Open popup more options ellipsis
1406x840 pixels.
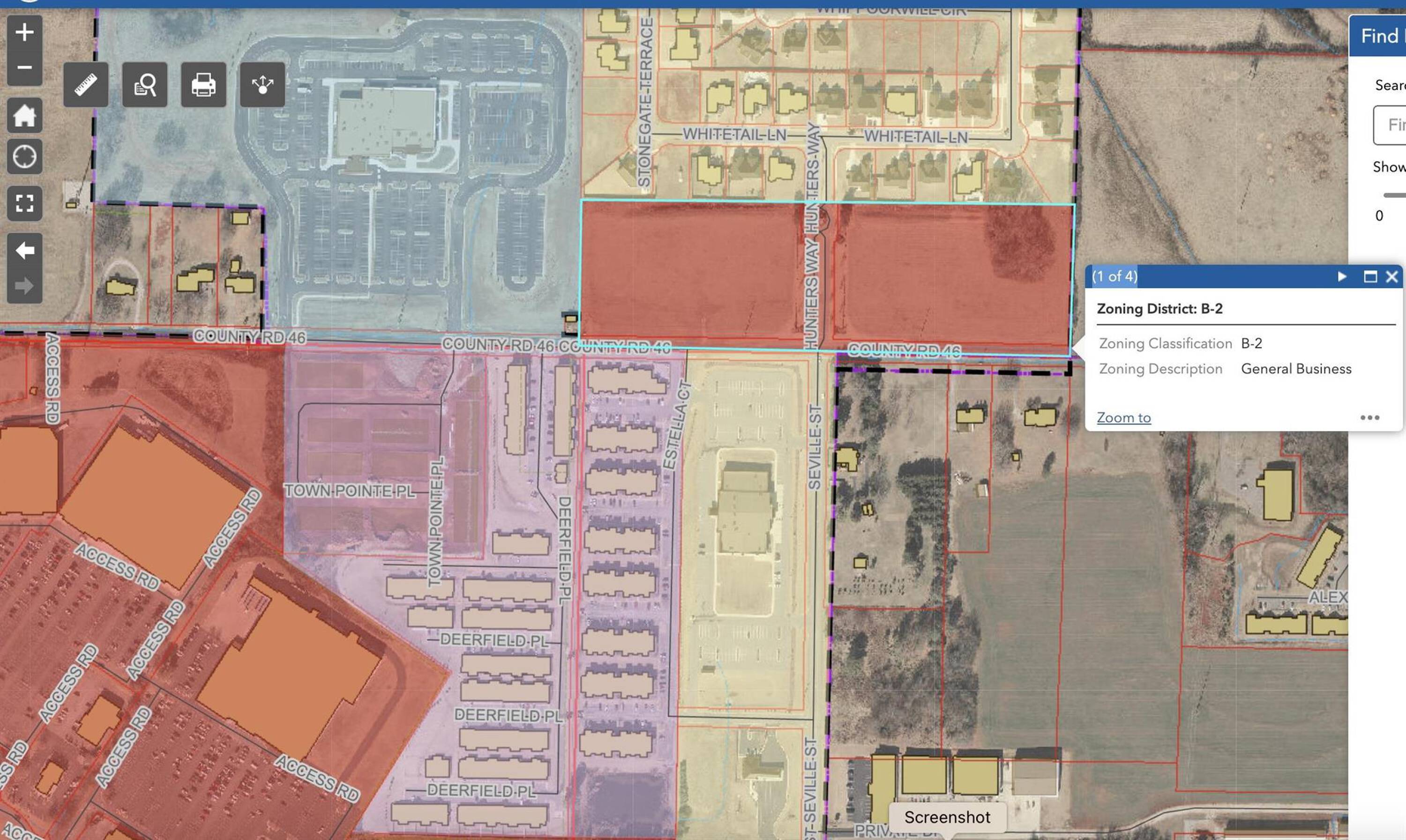point(1369,418)
